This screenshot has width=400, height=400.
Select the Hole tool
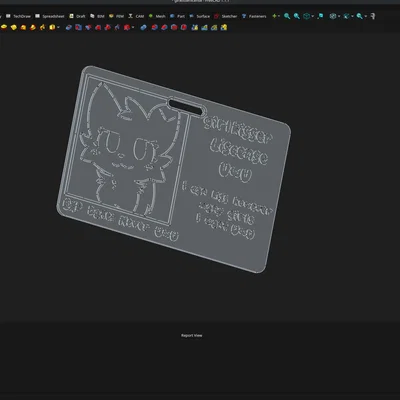click(78, 27)
